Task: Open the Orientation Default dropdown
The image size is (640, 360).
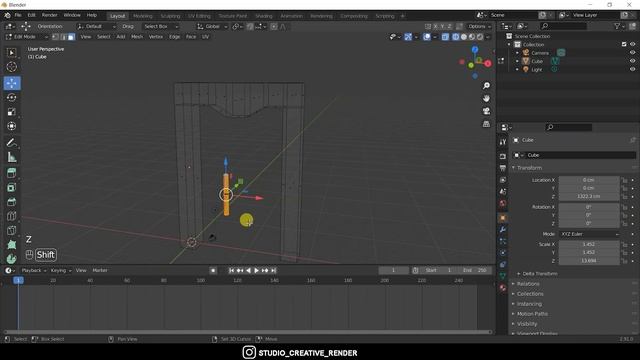Action: tap(96, 26)
